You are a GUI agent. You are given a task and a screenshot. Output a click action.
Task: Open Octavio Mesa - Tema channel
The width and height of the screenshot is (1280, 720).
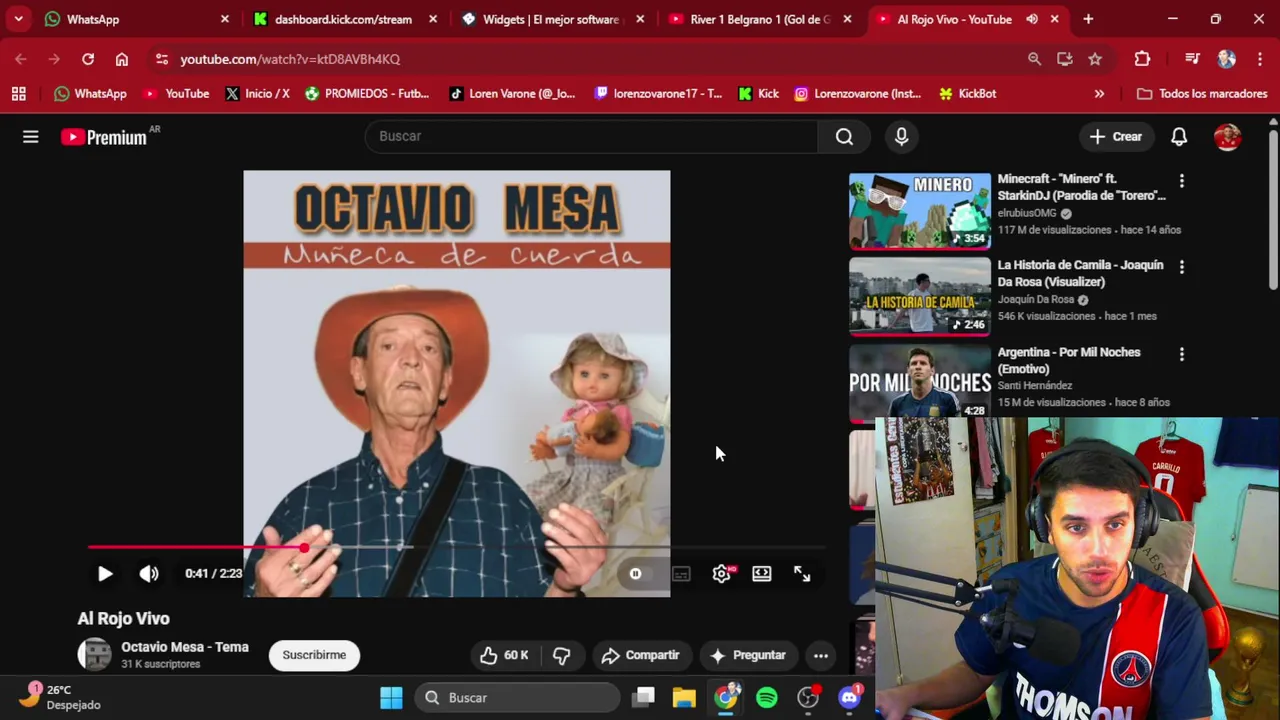point(185,647)
